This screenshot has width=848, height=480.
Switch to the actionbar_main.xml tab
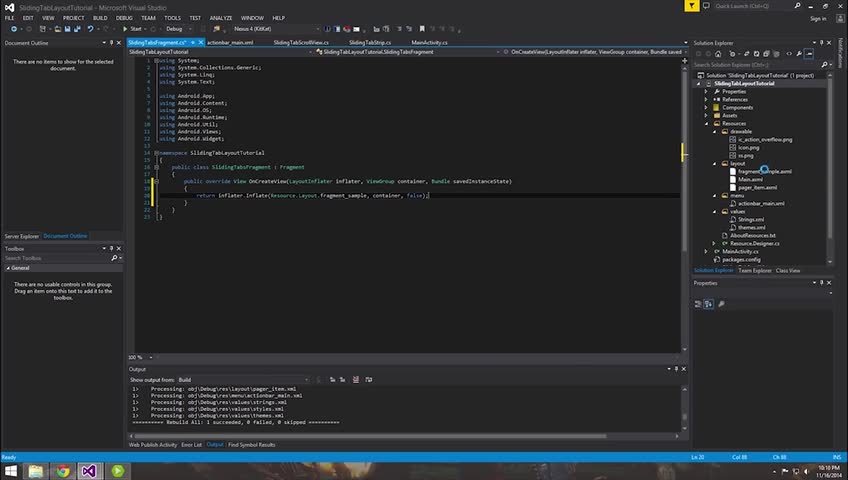[x=230, y=42]
